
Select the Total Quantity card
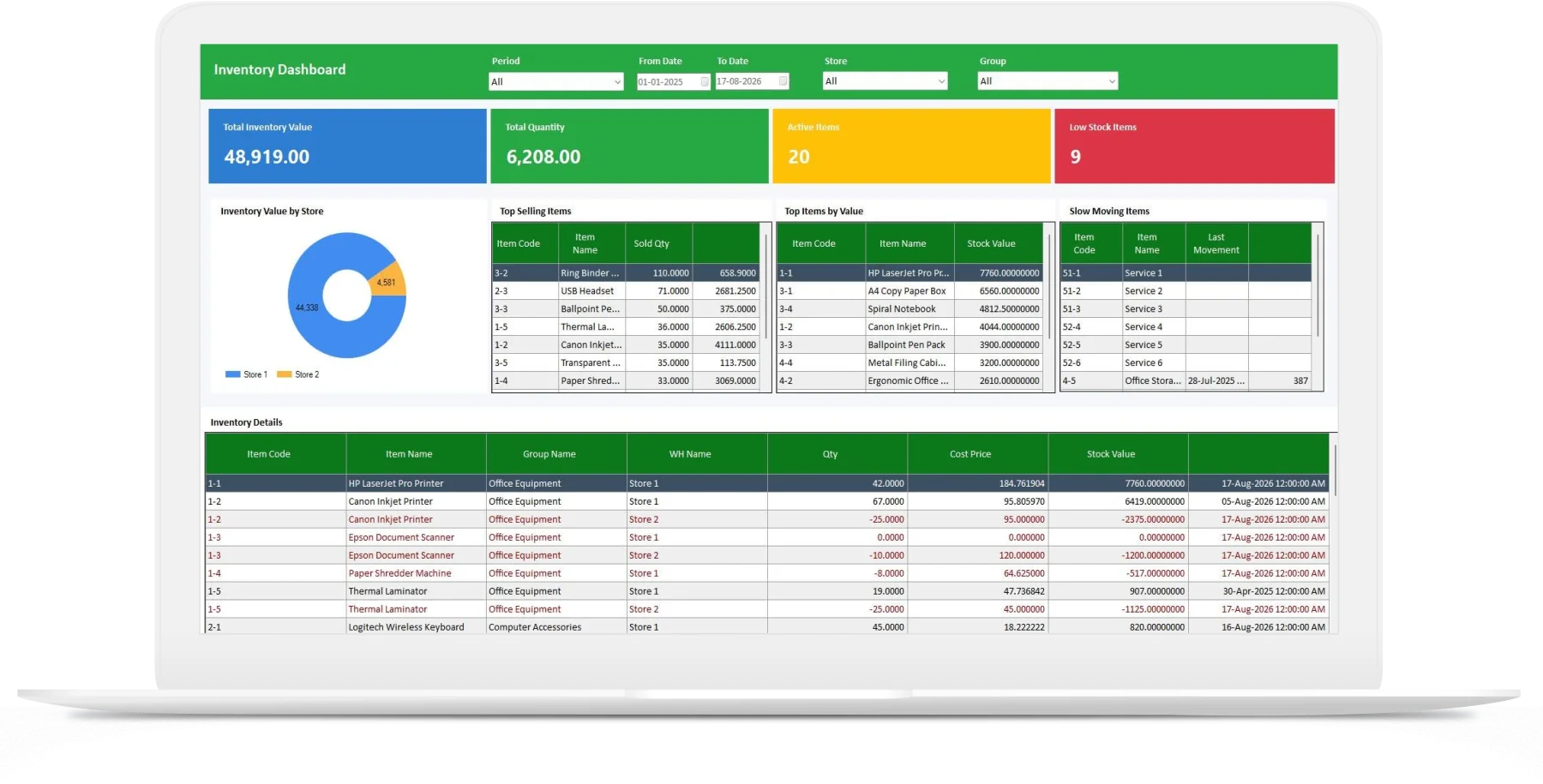[629, 146]
